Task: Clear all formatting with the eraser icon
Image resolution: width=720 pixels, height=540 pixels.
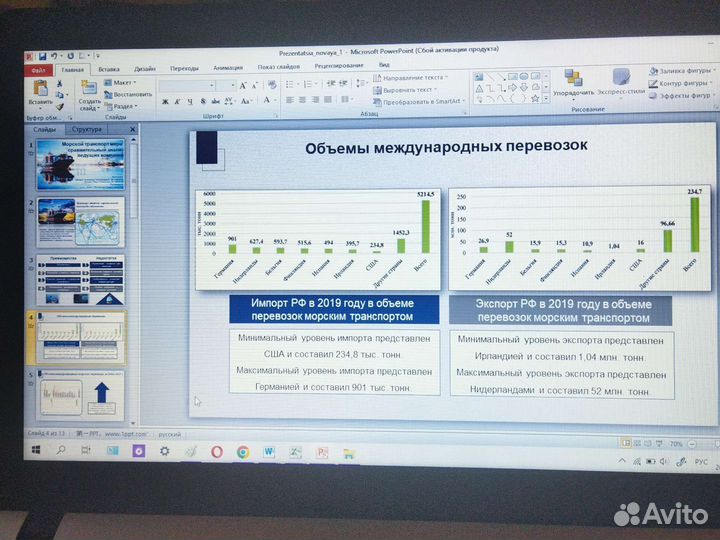Action: tap(272, 84)
